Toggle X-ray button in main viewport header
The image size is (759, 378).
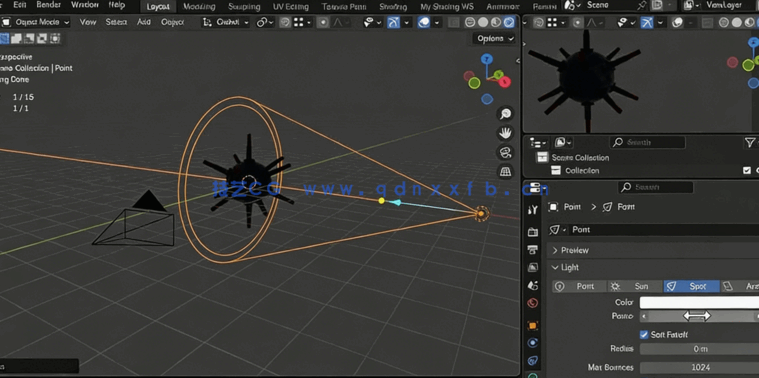pyautogui.click(x=454, y=22)
